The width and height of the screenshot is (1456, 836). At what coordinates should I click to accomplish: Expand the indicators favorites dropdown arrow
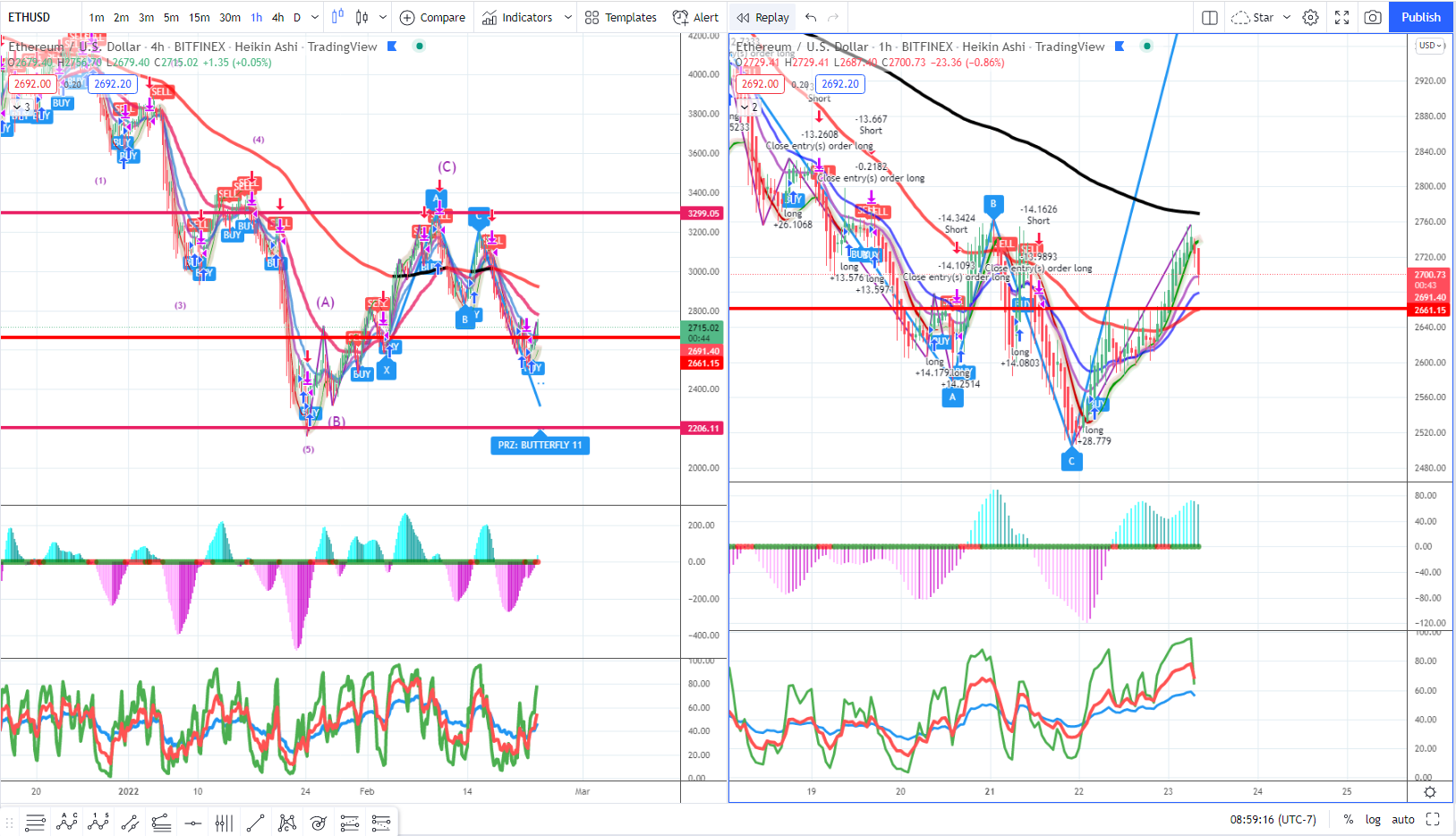567,17
